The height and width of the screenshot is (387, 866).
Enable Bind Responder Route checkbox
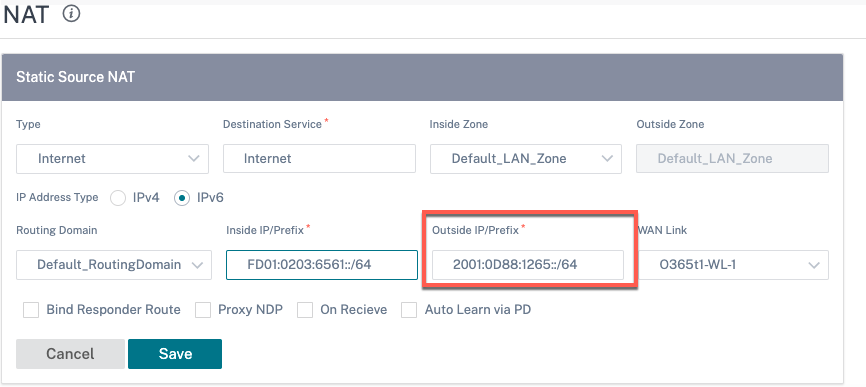click(31, 310)
